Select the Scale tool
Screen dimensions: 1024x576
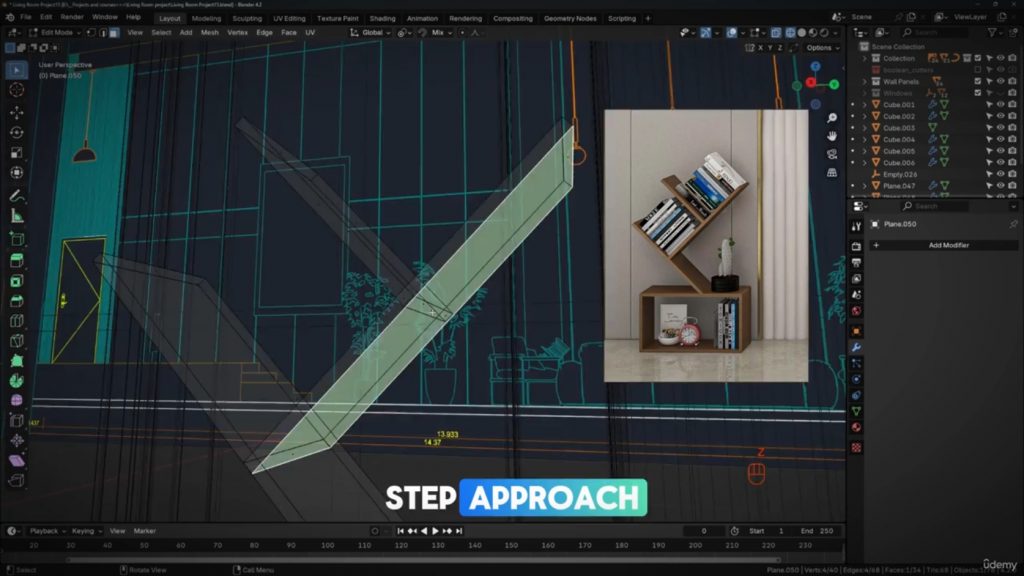pos(17,153)
